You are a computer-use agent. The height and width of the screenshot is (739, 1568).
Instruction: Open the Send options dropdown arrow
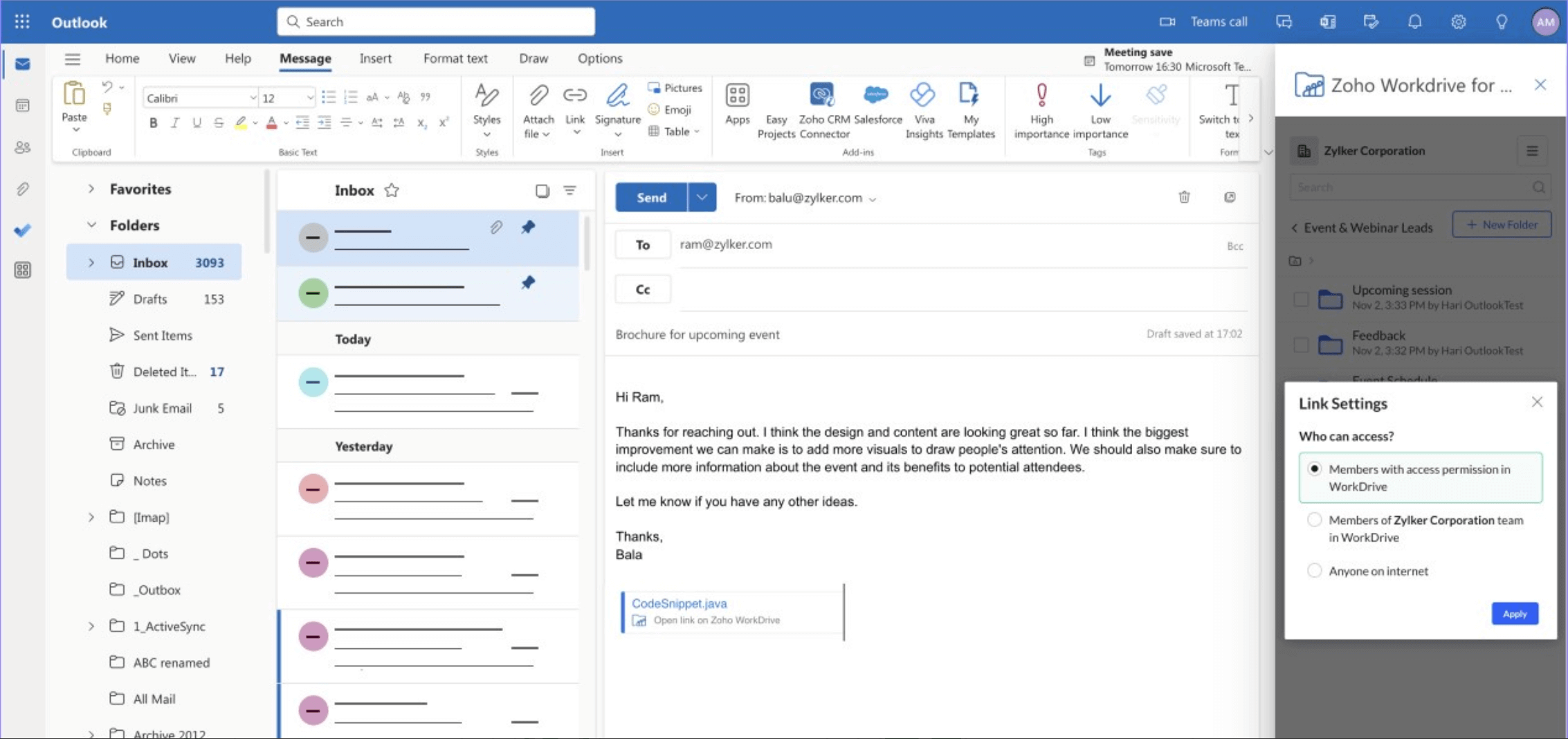click(702, 197)
